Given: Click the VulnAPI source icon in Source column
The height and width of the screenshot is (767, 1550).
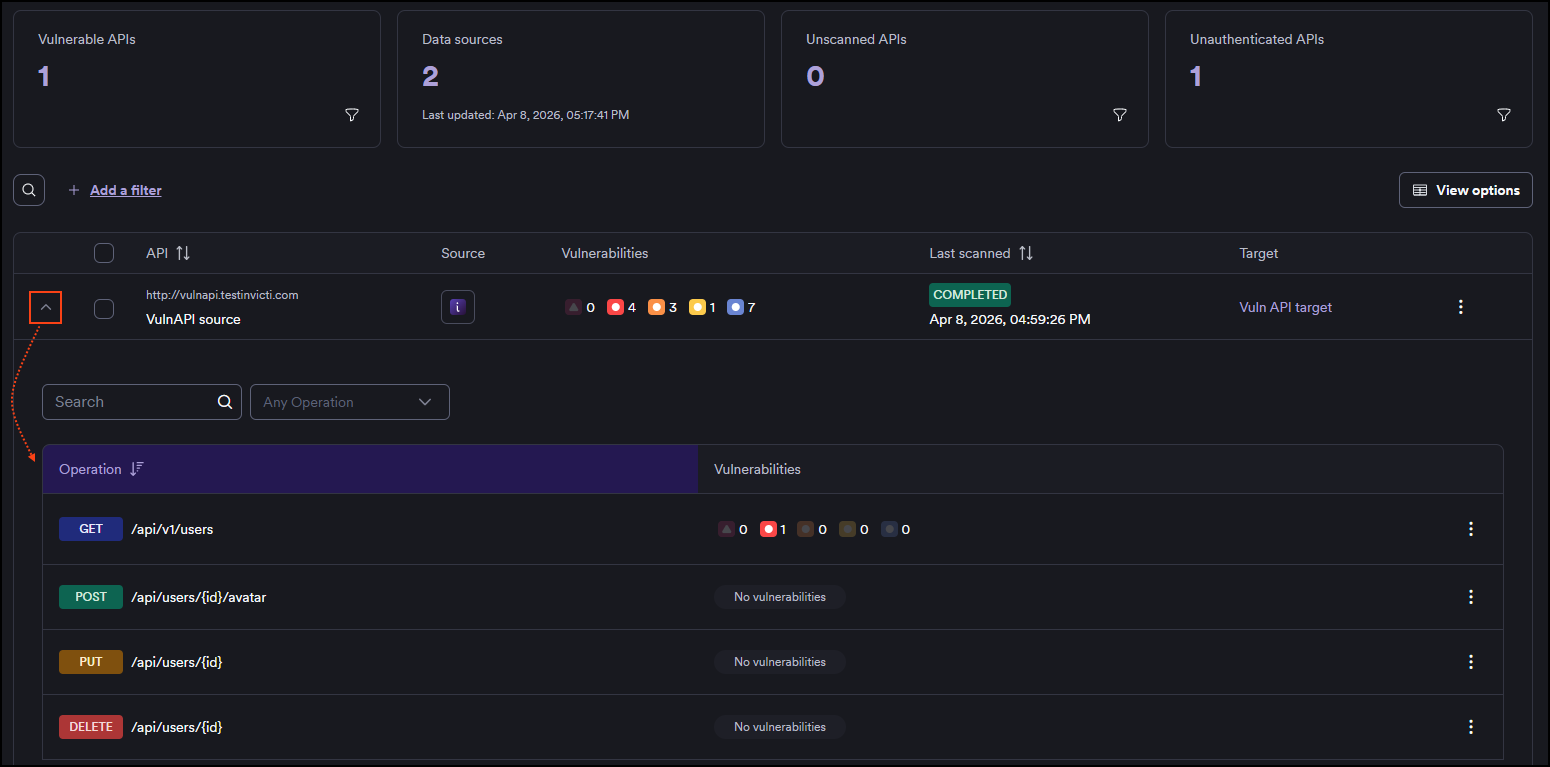Looking at the screenshot, I should click(x=458, y=307).
